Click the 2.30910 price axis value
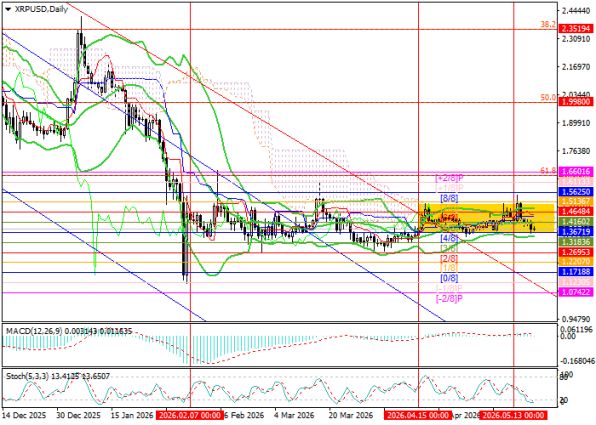The height and width of the screenshot is (425, 596). (x=576, y=39)
